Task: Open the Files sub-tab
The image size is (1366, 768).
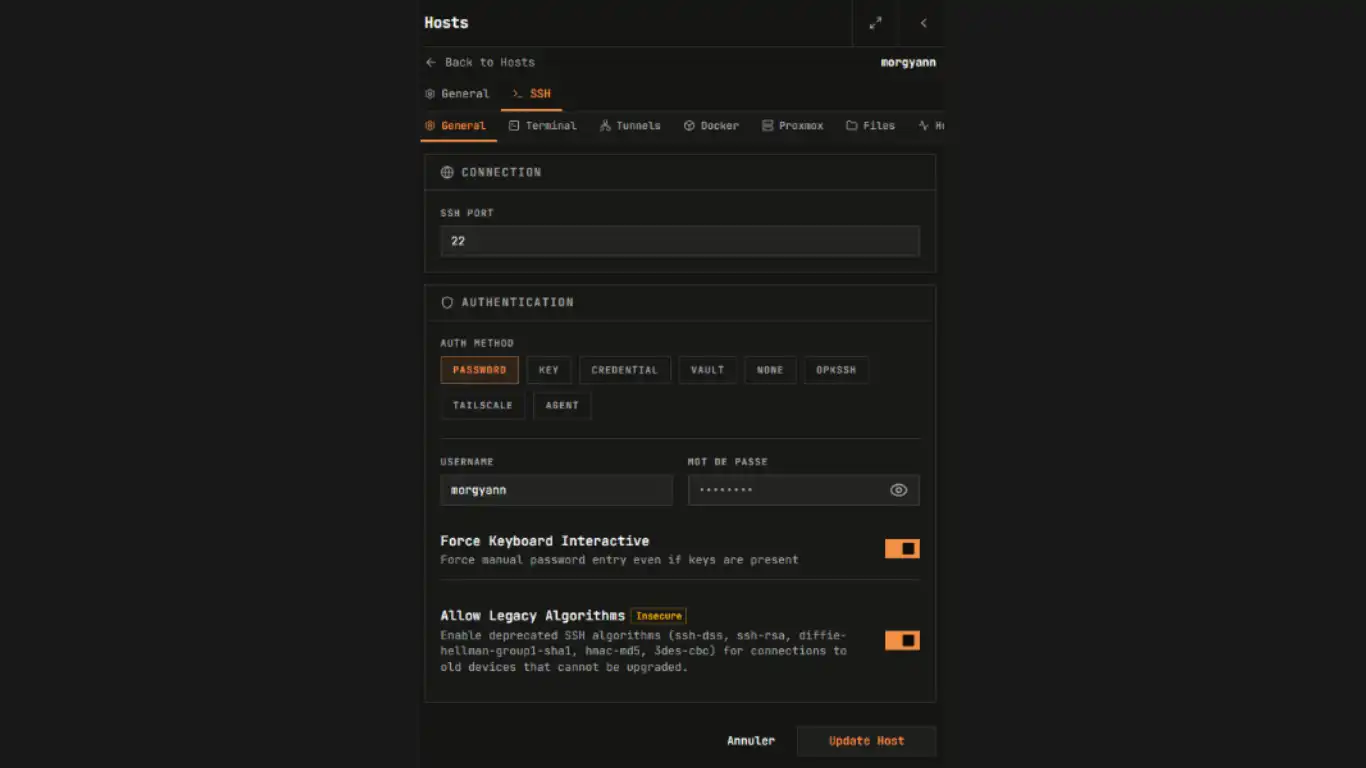Action: pos(870,126)
